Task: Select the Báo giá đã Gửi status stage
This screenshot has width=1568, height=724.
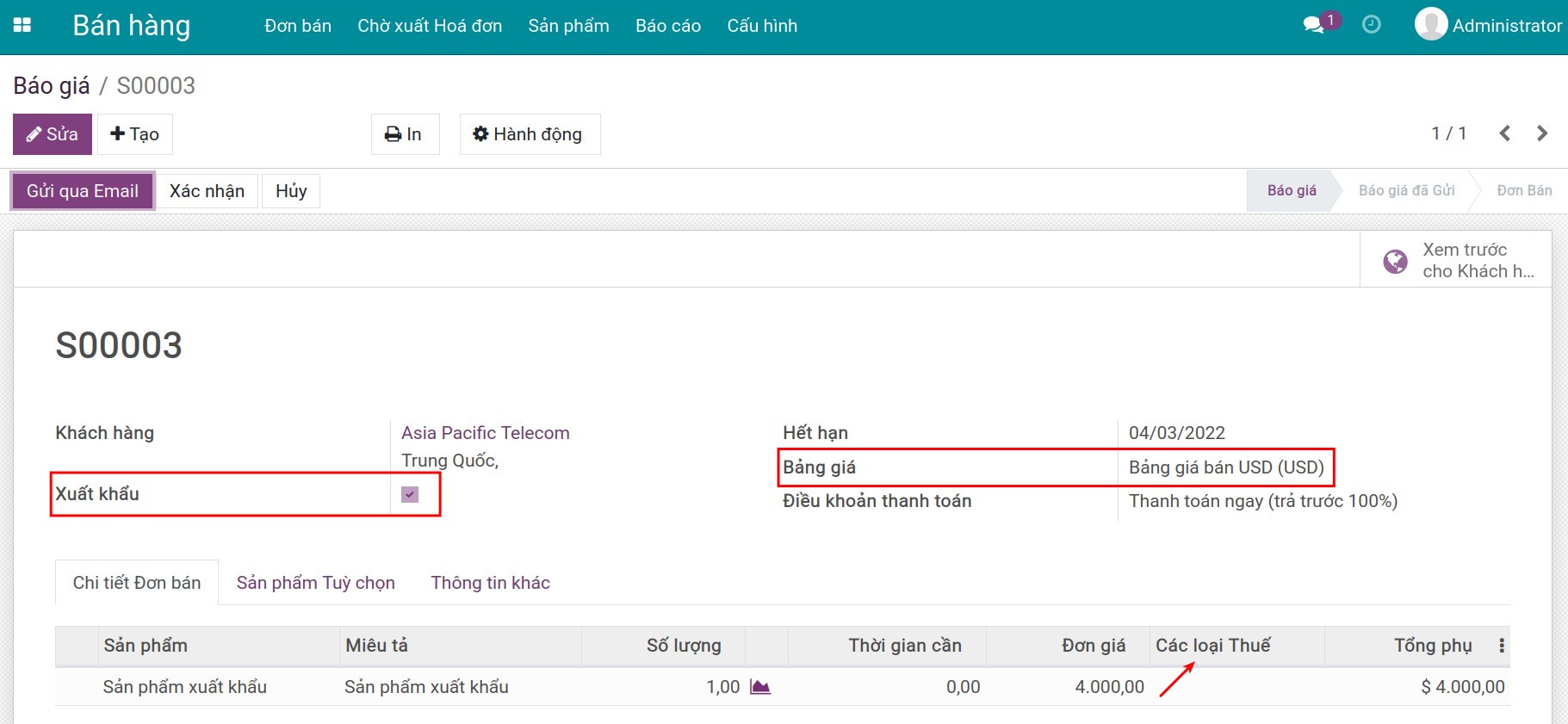Action: pos(1406,191)
